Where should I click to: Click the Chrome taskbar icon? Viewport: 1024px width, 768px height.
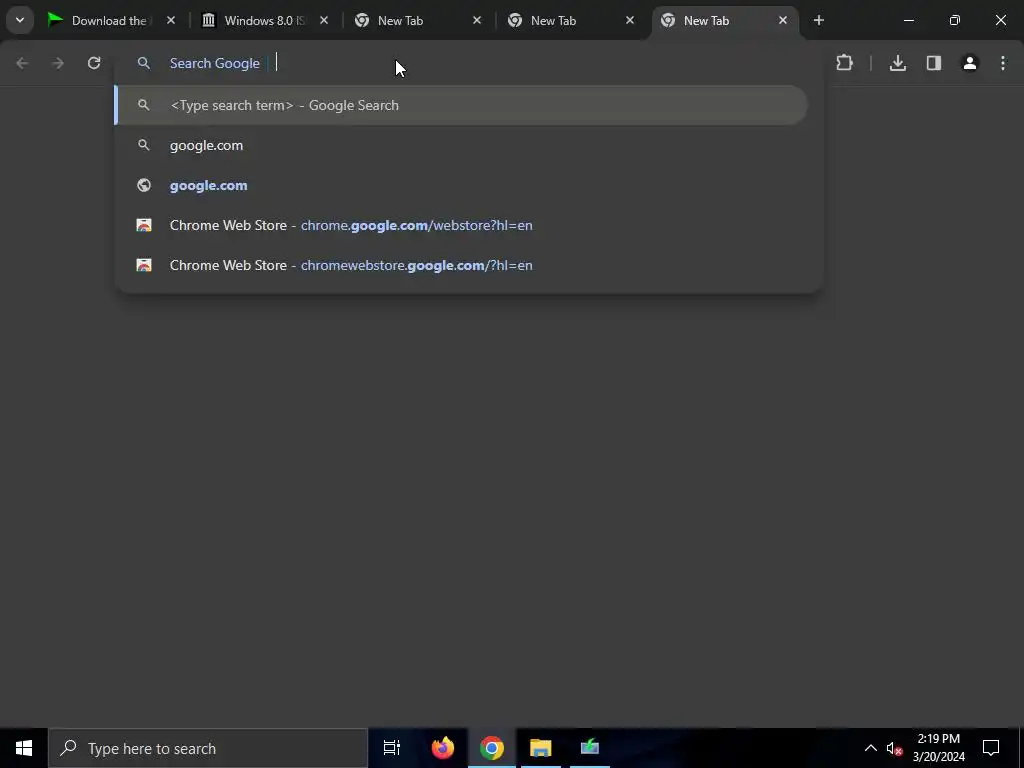click(492, 748)
